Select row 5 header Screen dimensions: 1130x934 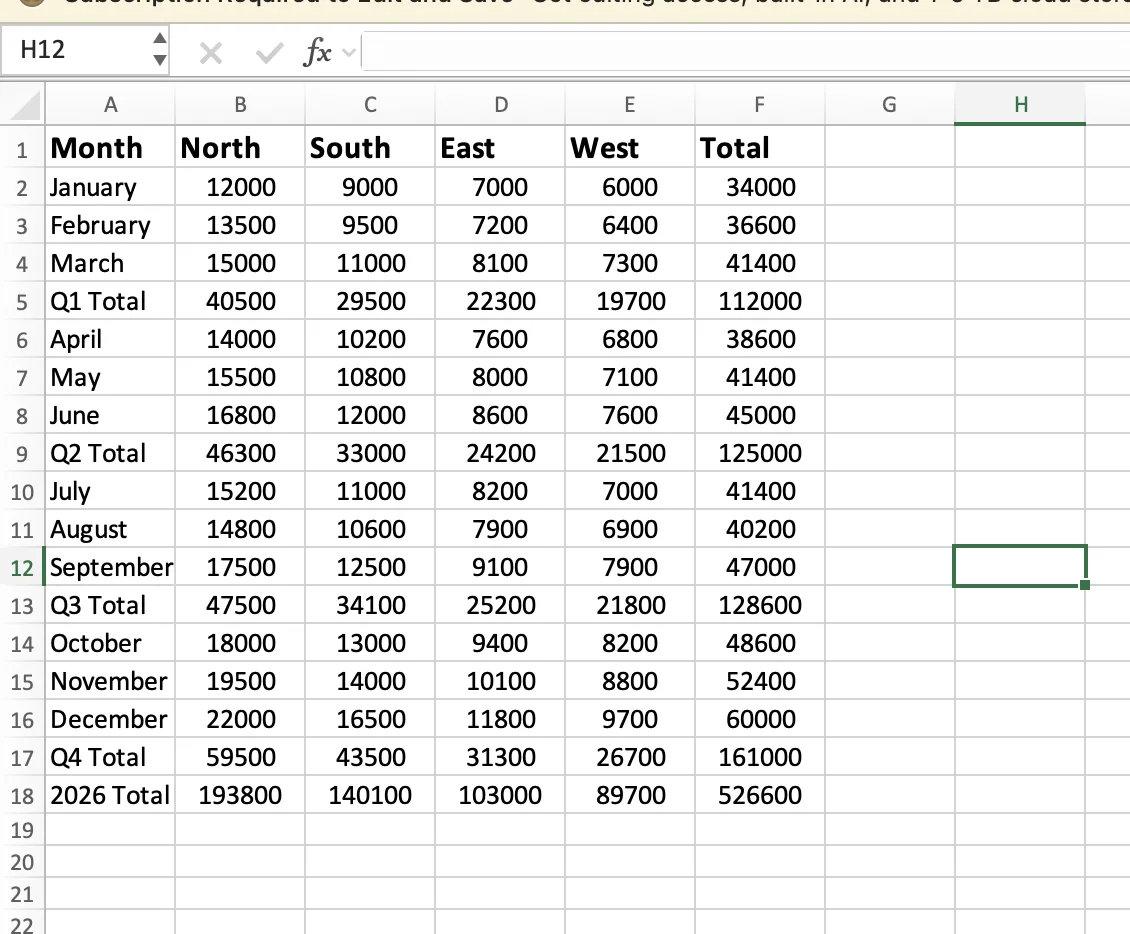[22, 301]
